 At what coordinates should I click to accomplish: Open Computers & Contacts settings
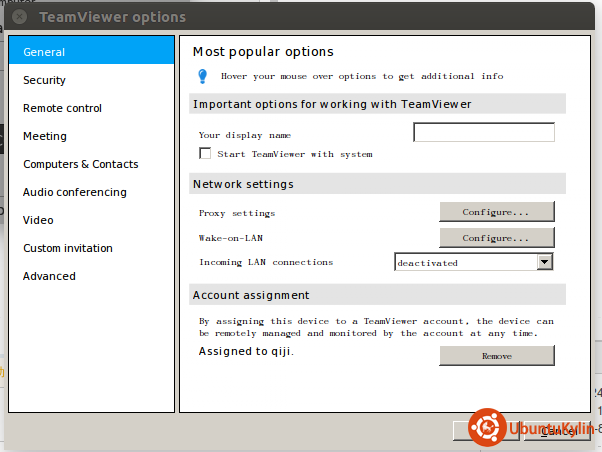click(81, 164)
